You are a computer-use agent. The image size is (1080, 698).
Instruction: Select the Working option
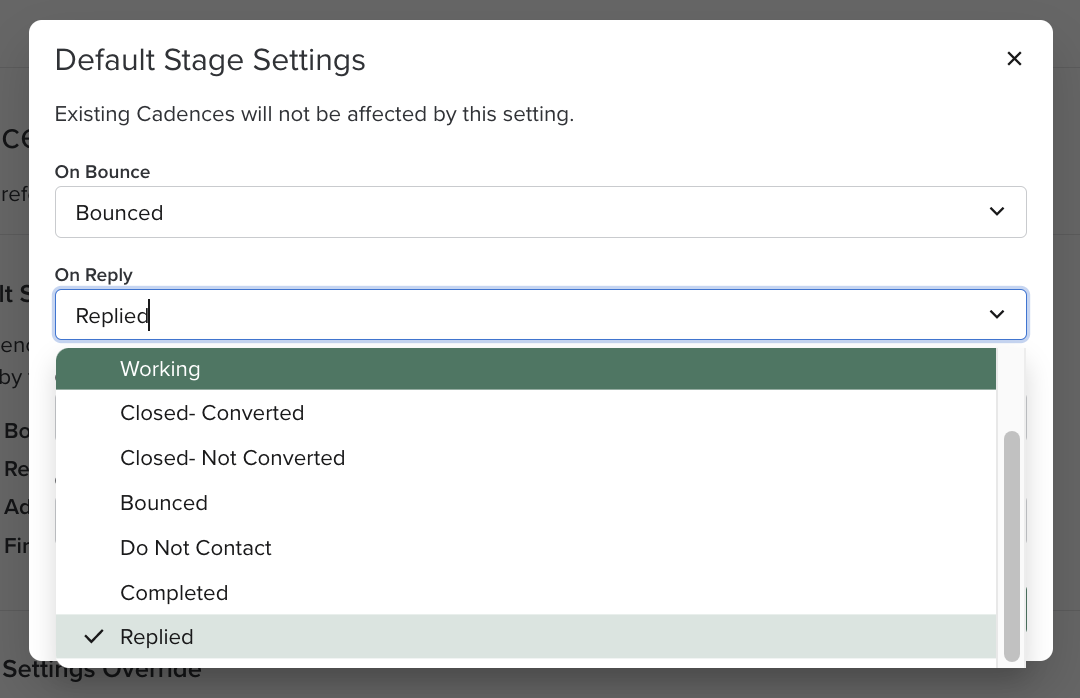point(526,369)
